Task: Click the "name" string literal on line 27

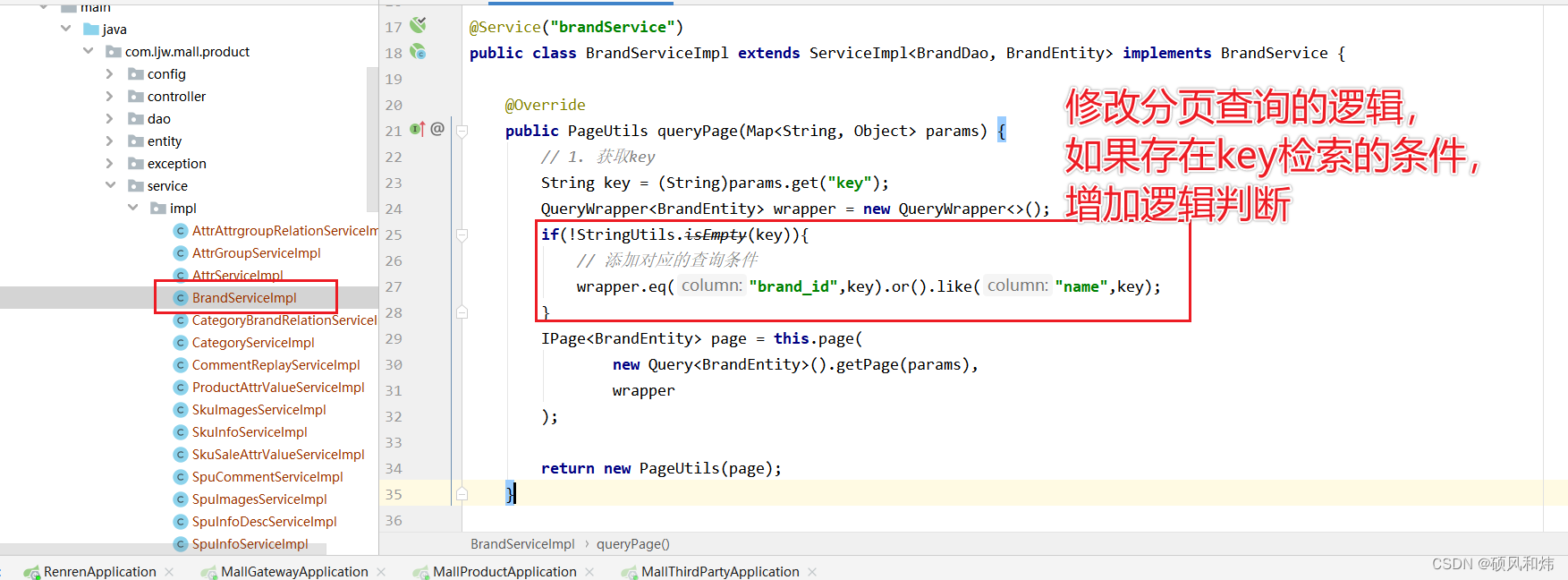Action: 1081,286
